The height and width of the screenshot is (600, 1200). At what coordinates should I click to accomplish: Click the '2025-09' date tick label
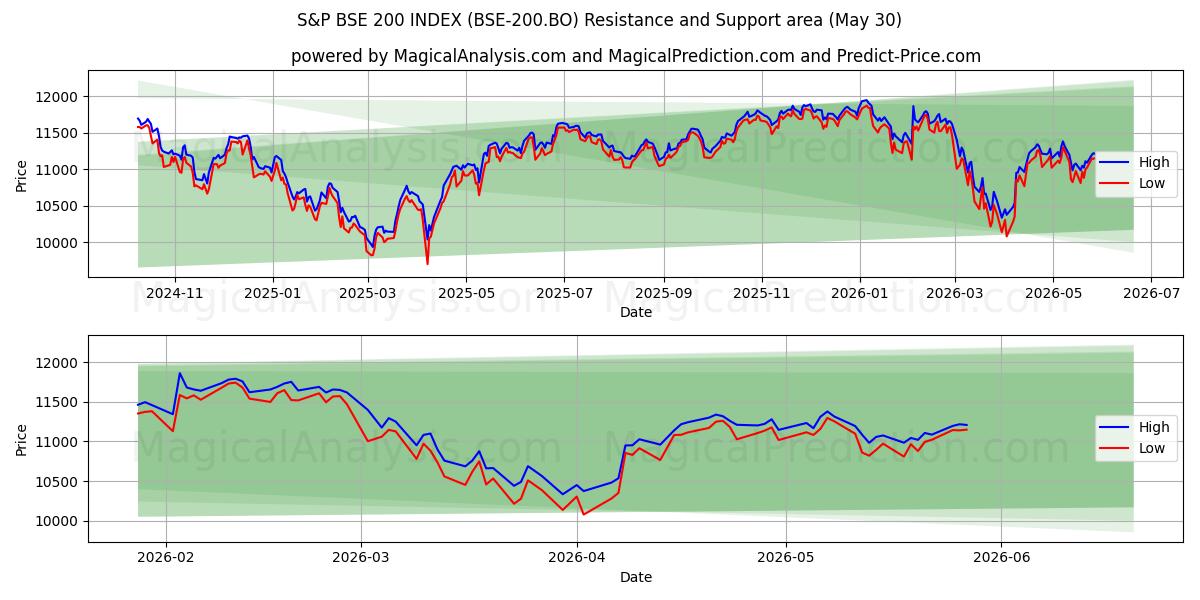coord(664,293)
